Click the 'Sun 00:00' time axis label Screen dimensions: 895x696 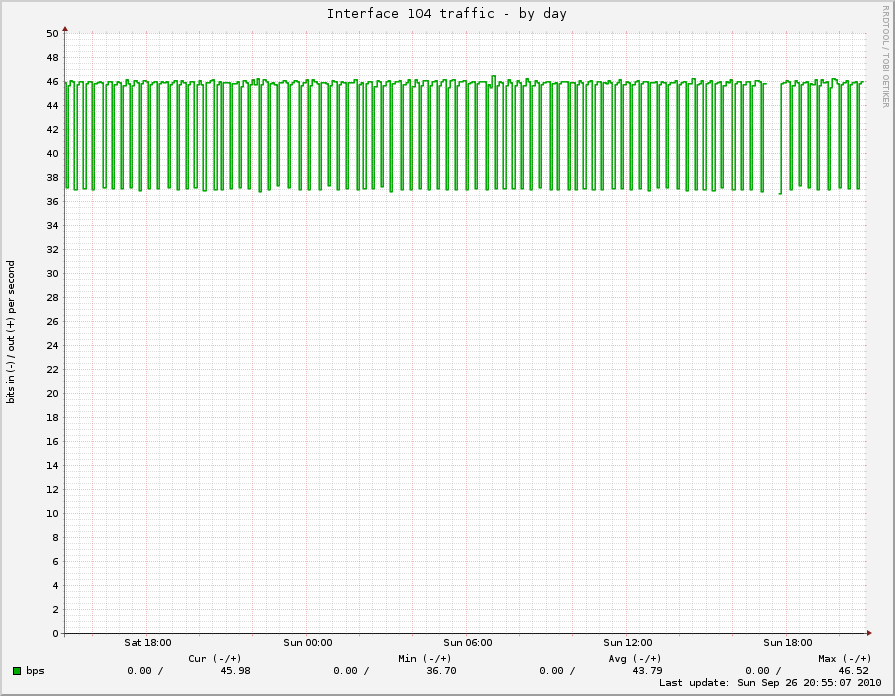(x=308, y=643)
